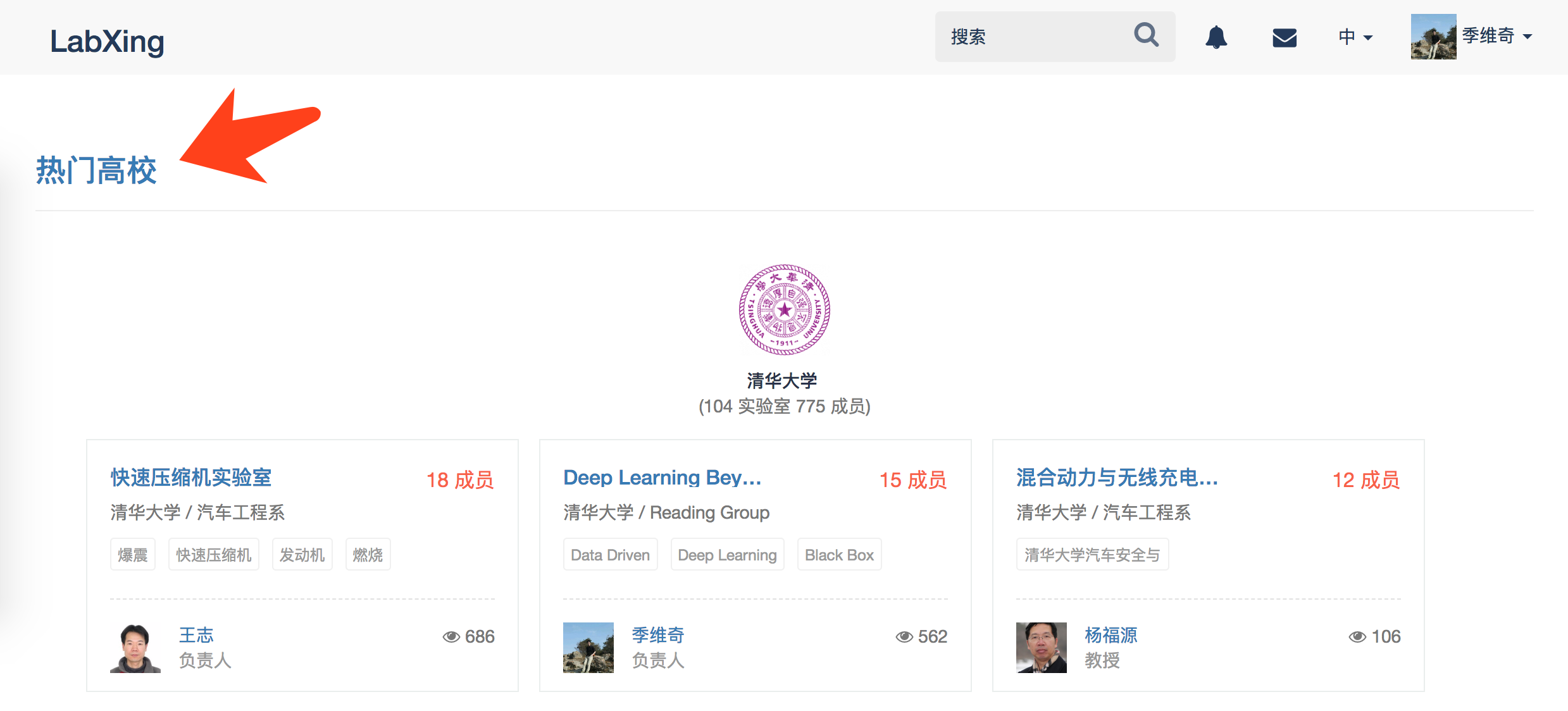Open the 混合动力与无线充电... lab link
The height and width of the screenshot is (711, 1568).
coord(1117,478)
